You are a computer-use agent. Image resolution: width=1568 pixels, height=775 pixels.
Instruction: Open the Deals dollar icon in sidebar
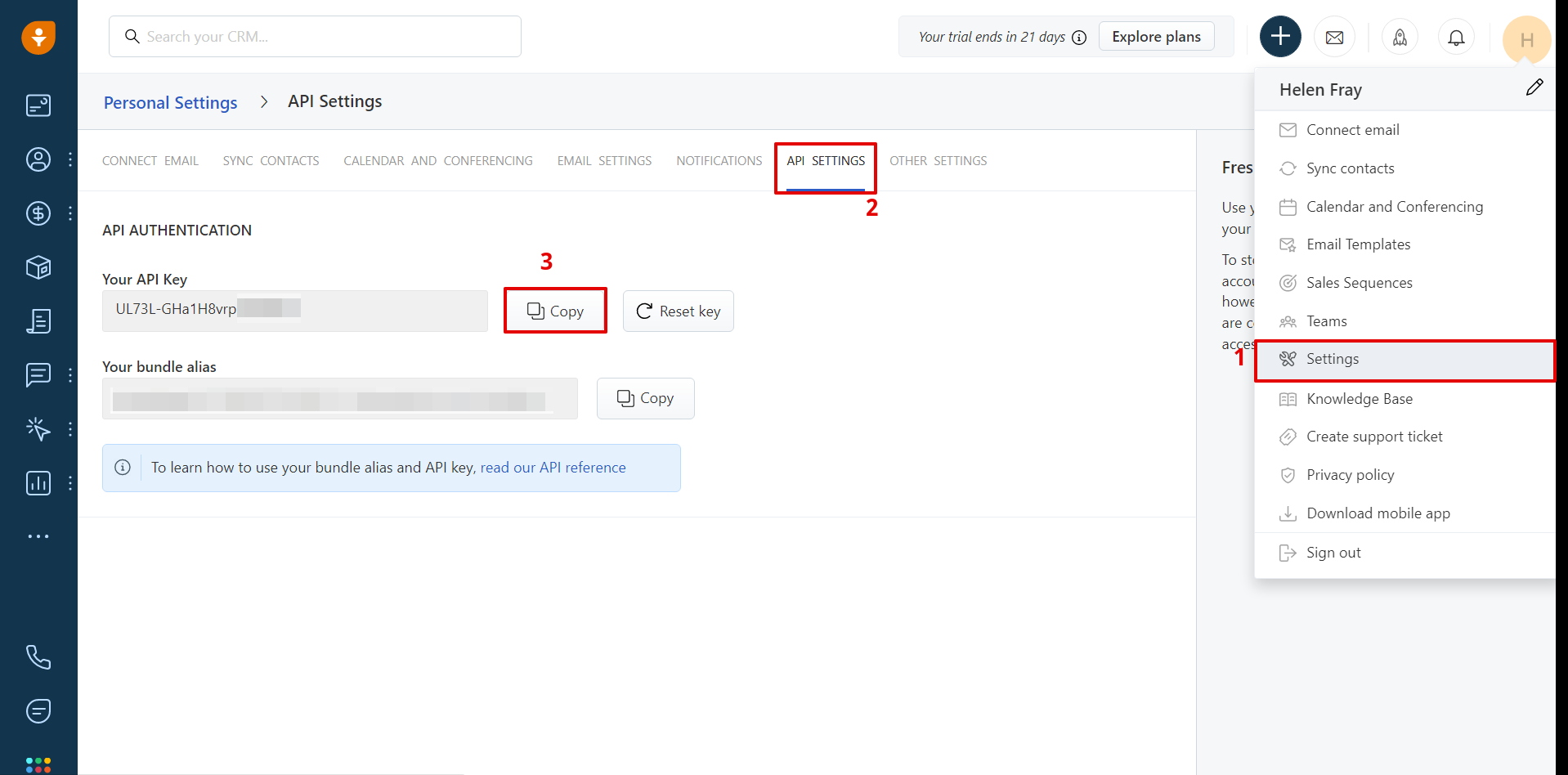pyautogui.click(x=38, y=213)
